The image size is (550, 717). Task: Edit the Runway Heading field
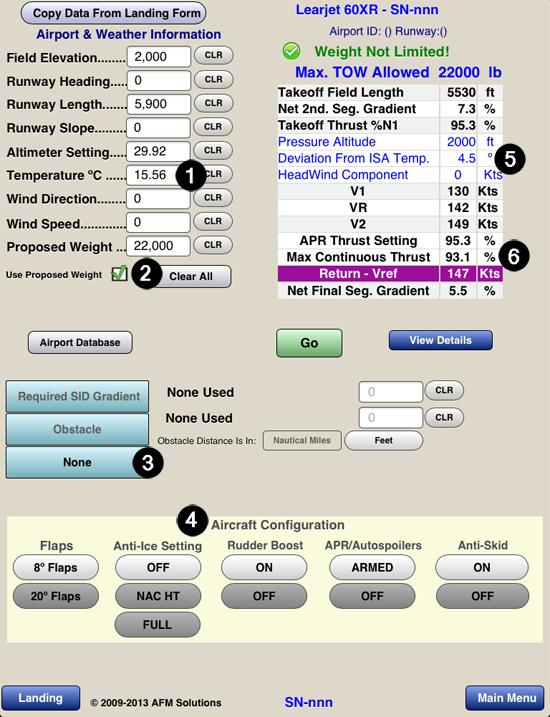pos(159,80)
